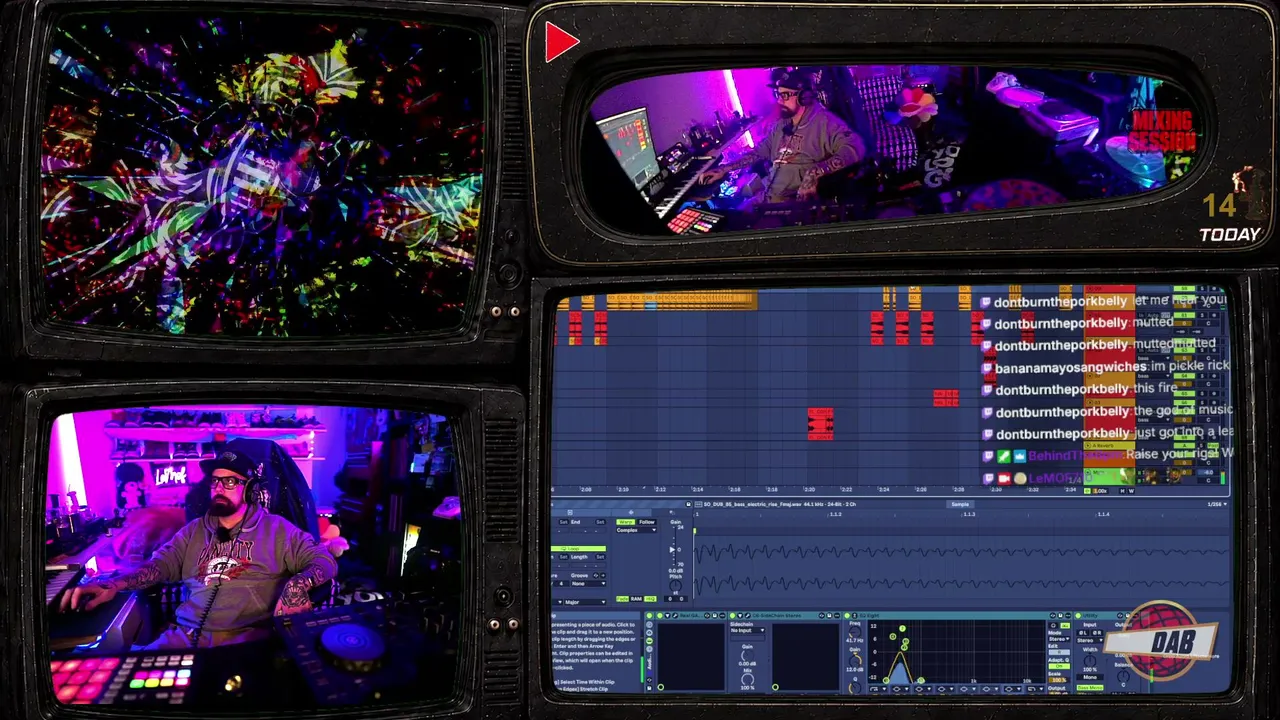
Task: Open Utility input Stereo dropdown
Action: pos(1091,641)
